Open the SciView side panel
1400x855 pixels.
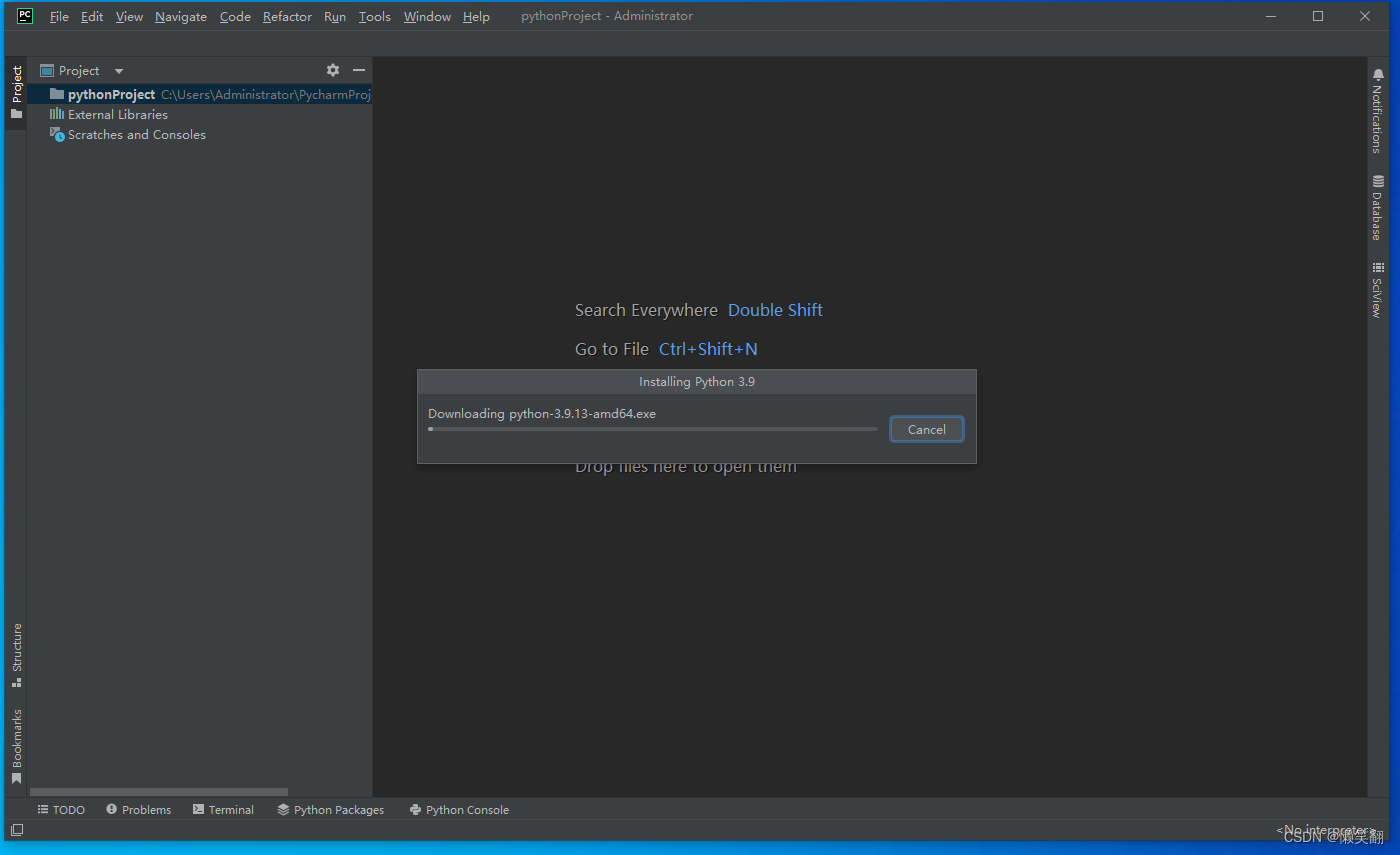1378,290
